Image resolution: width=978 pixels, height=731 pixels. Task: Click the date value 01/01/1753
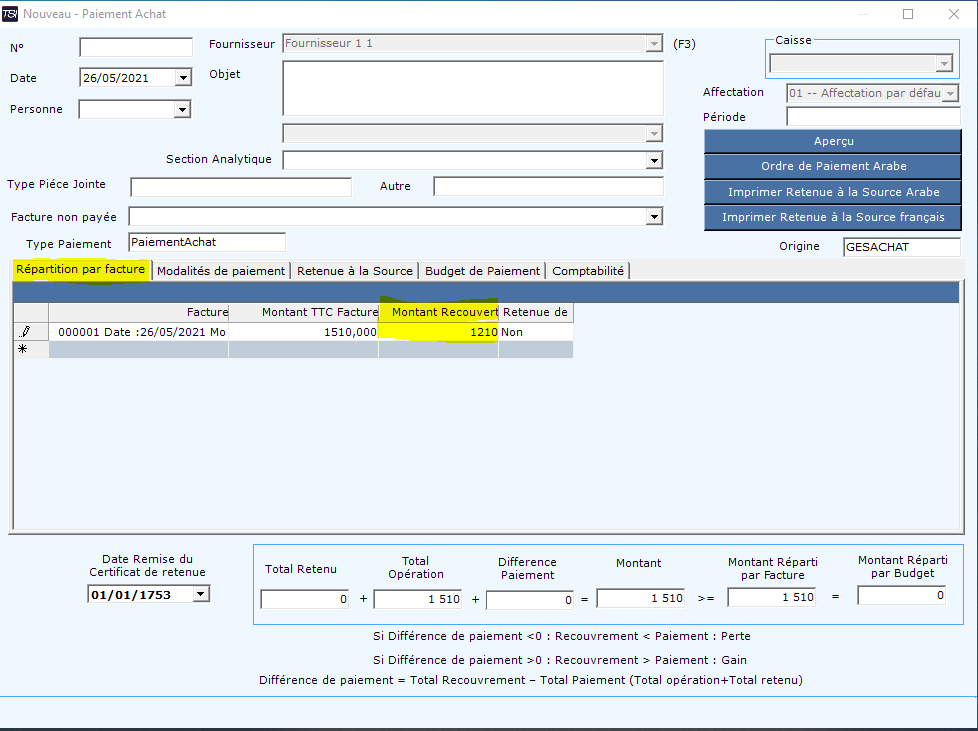(131, 594)
